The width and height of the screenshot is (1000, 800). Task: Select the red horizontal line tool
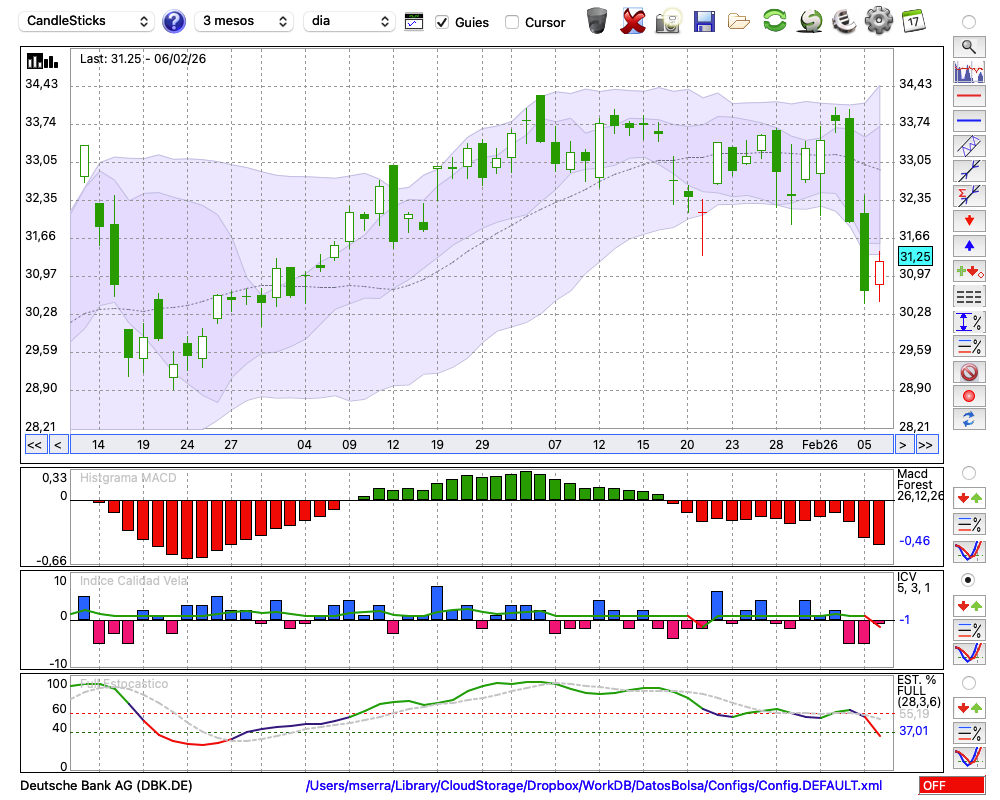(x=969, y=96)
